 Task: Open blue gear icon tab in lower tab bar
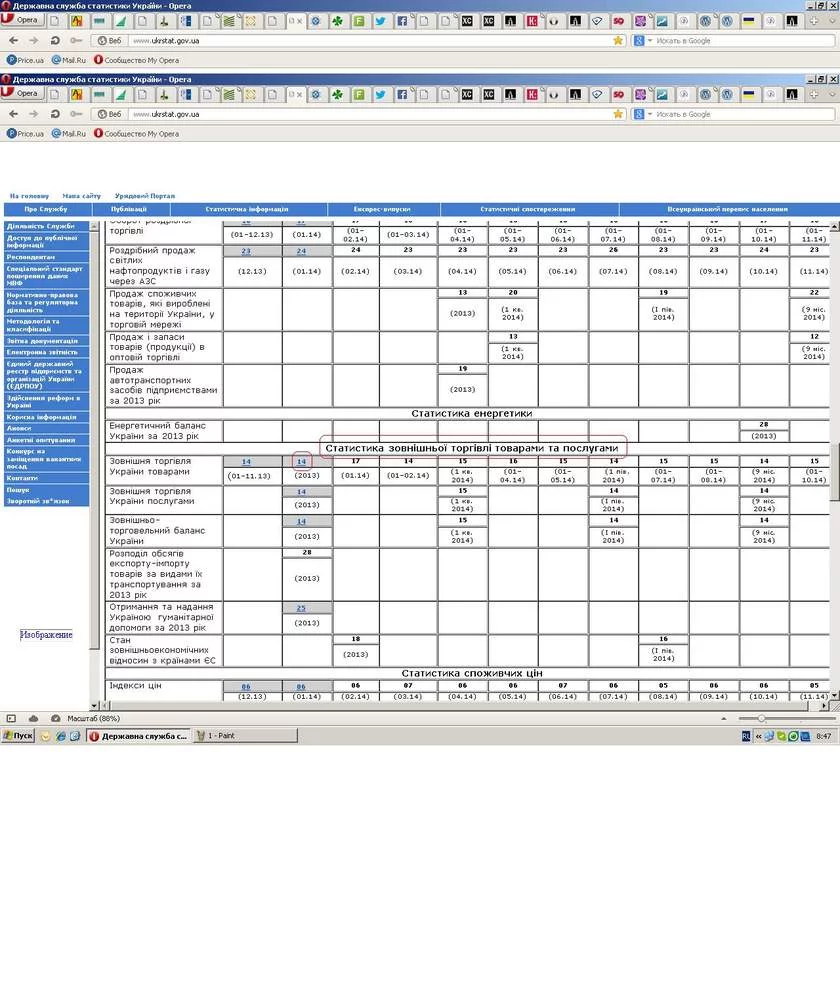[x=316, y=94]
